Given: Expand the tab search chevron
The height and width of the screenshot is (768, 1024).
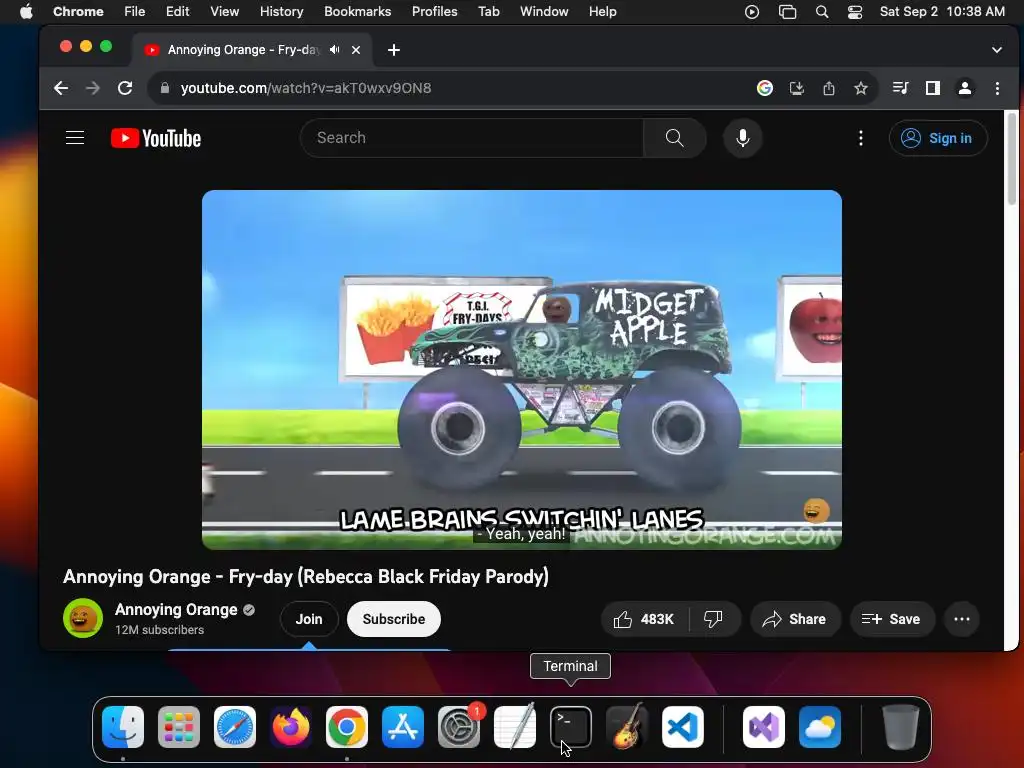Looking at the screenshot, I should pos(997,50).
